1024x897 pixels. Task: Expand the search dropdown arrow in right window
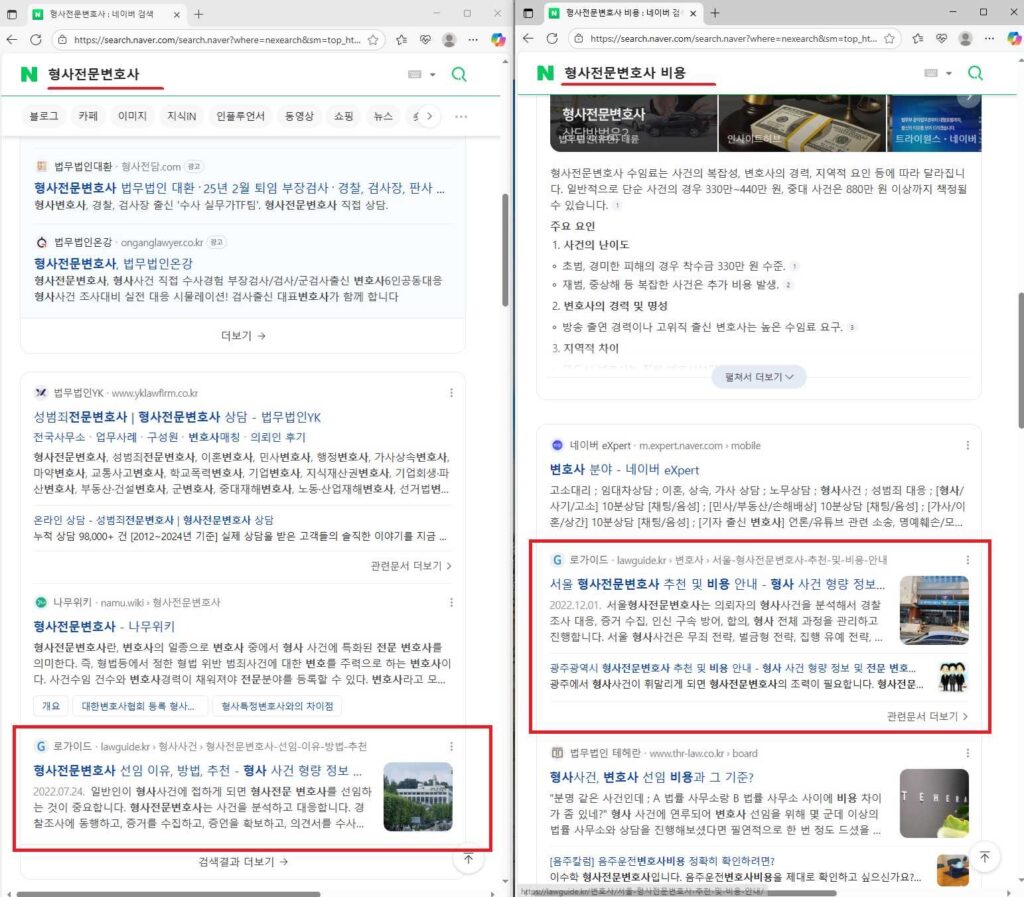coord(949,73)
